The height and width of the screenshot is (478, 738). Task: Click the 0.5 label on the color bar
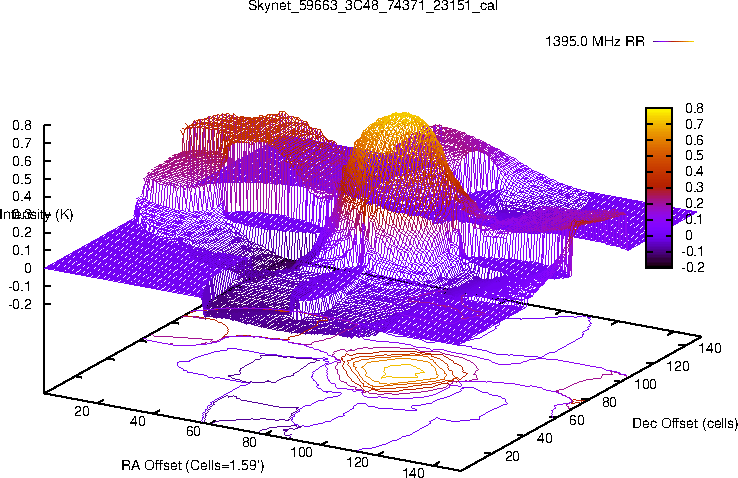tap(694, 156)
